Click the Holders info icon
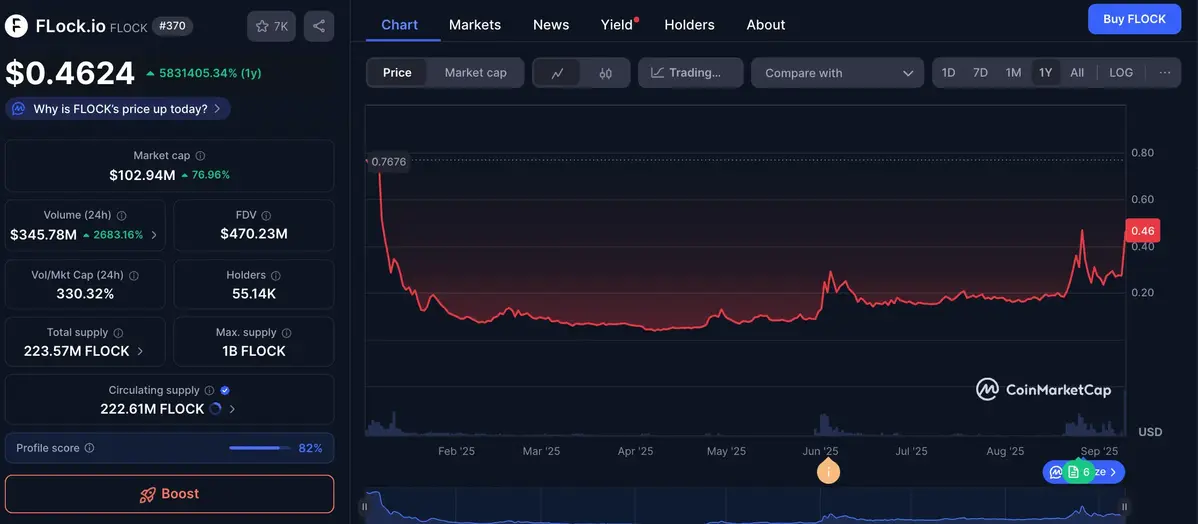The width and height of the screenshot is (1198, 524). (x=276, y=275)
